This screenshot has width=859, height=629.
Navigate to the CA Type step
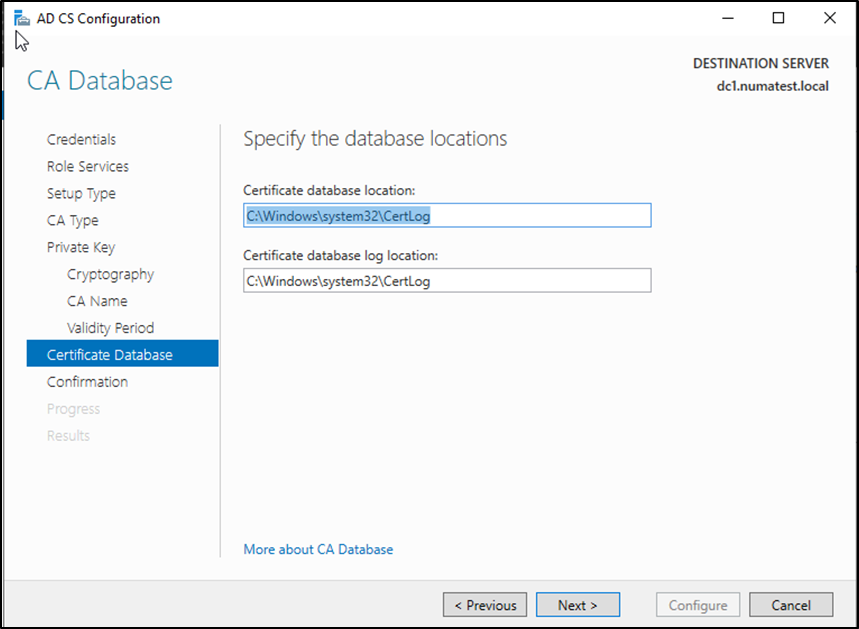coord(72,221)
